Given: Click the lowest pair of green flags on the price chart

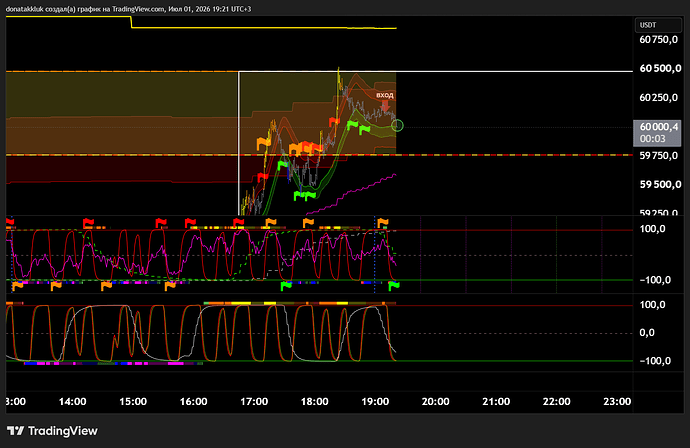Looking at the screenshot, I should click(x=305, y=195).
